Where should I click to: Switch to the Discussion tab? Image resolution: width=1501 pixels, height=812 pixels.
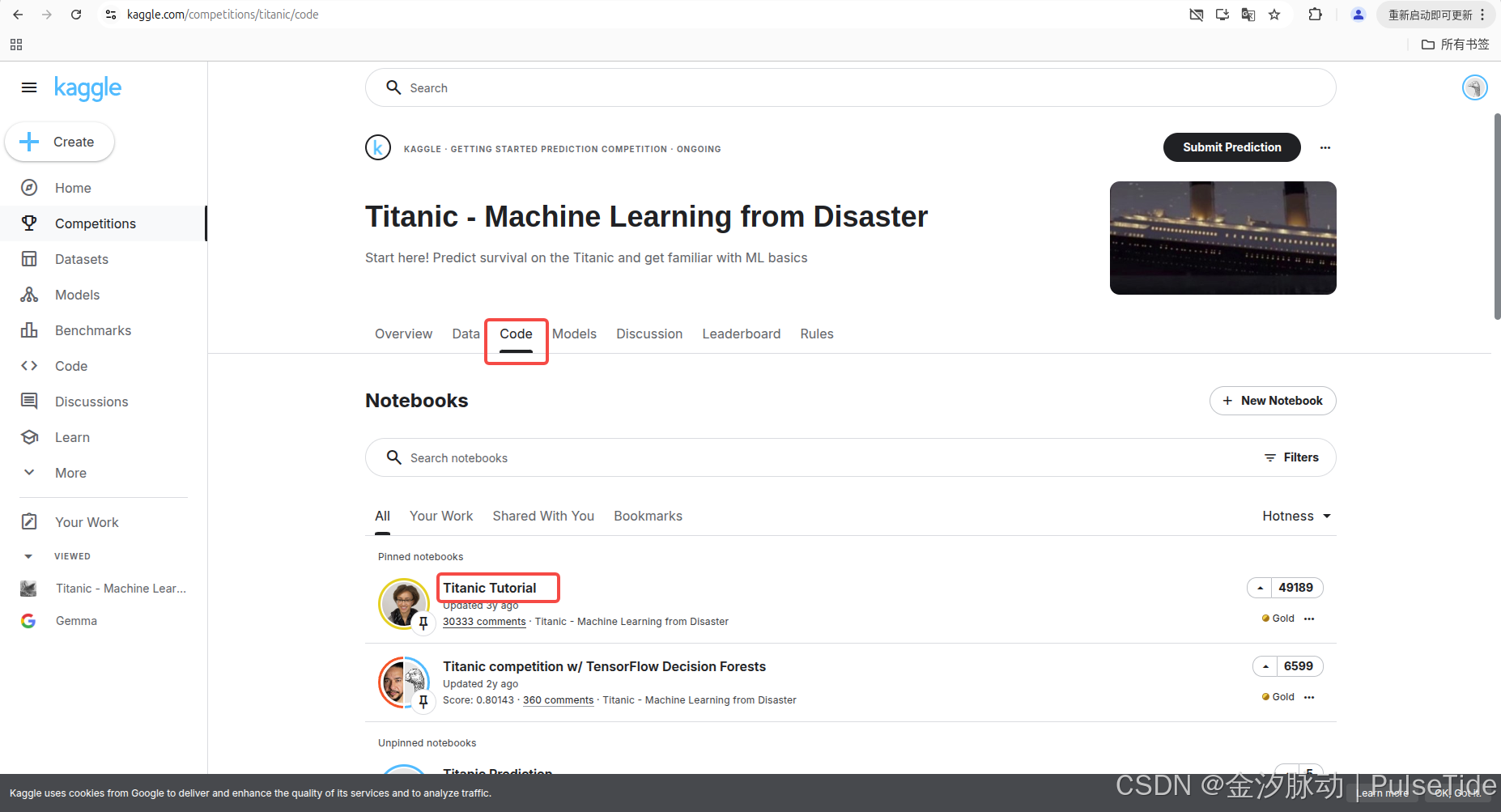click(x=649, y=334)
